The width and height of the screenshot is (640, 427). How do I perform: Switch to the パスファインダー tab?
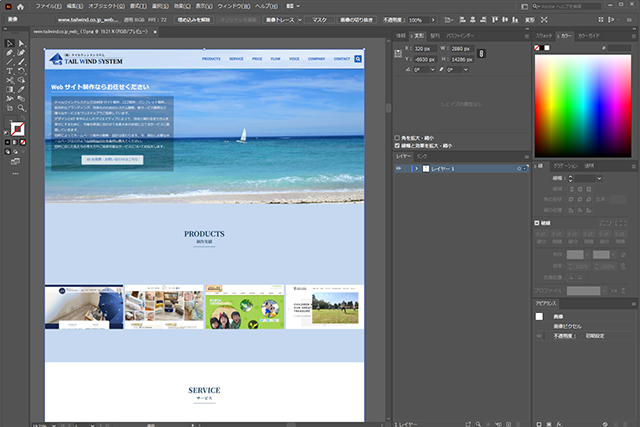(x=460, y=36)
